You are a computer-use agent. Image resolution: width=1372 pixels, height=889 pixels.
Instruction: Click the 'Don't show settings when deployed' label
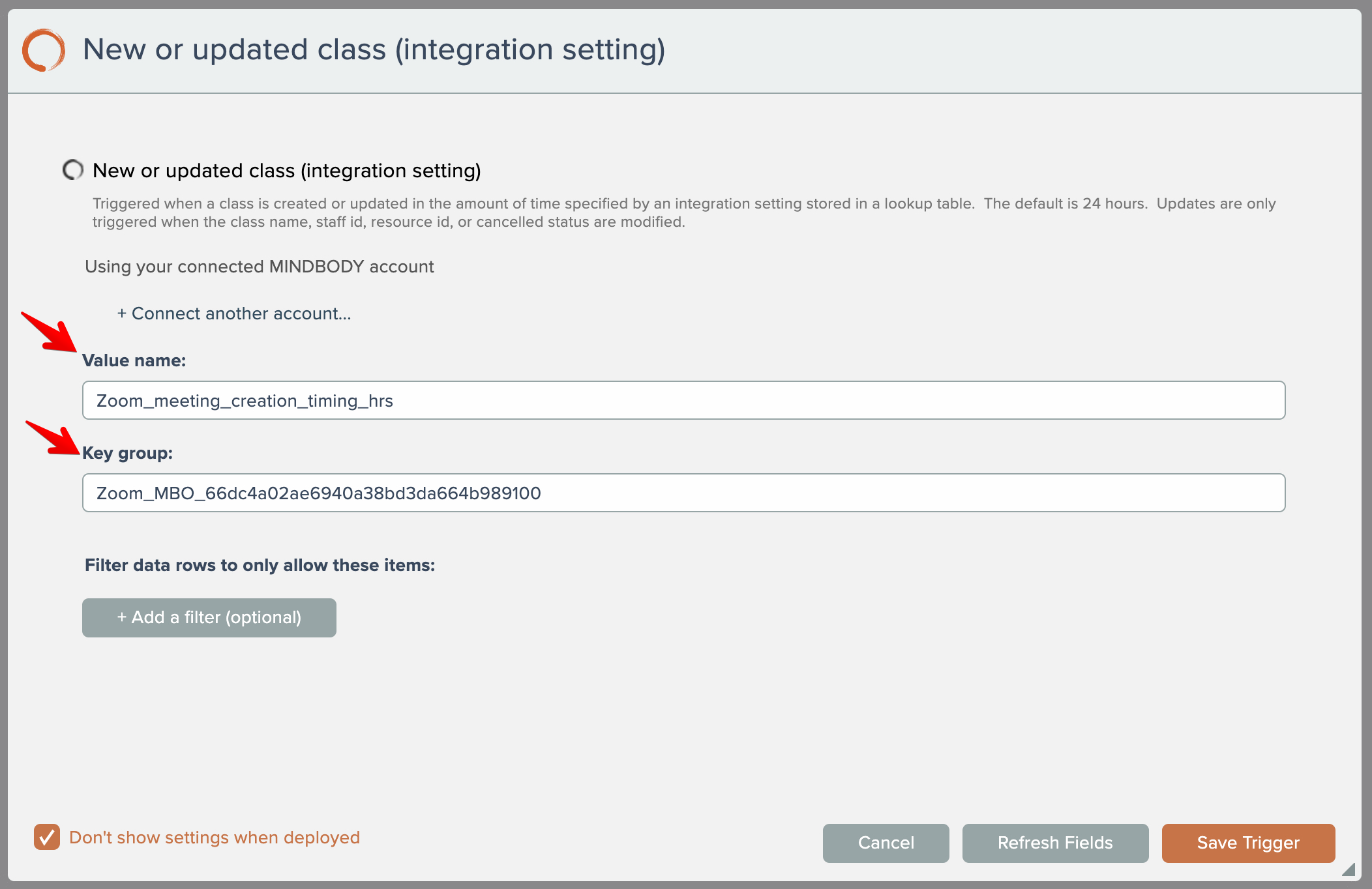point(215,838)
